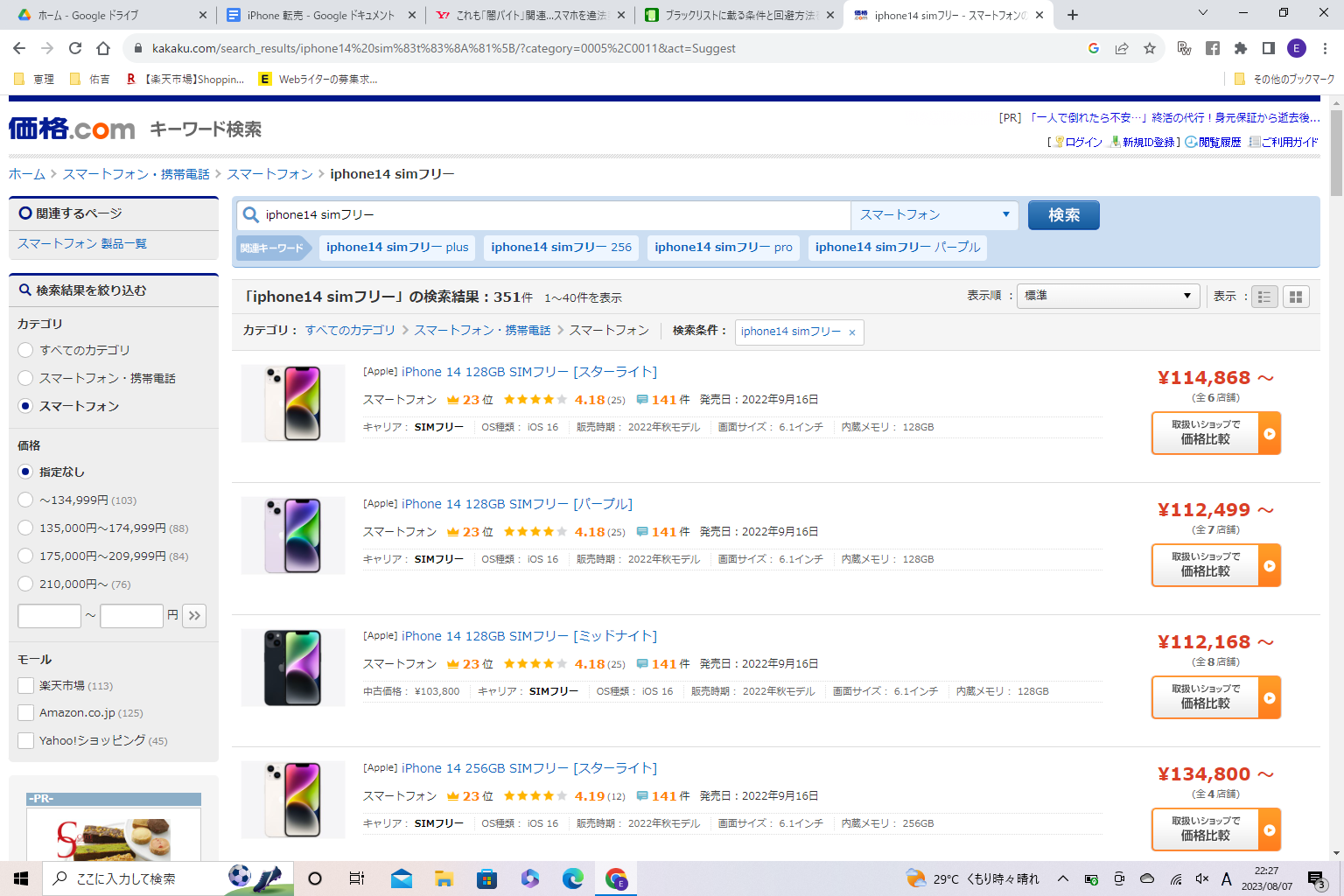The image size is (1344, 896).
Task: Open the notification center icon
Action: pos(1317,878)
